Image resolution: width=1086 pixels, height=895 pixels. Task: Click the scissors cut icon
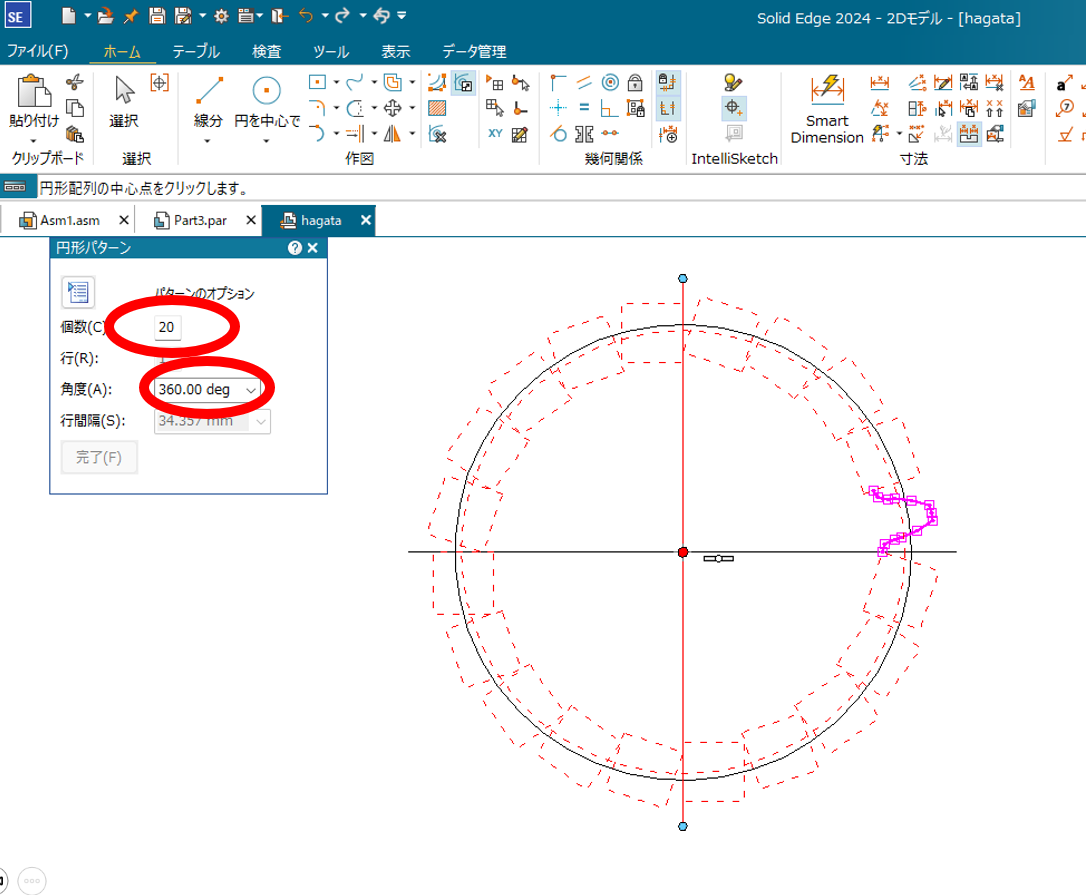click(74, 83)
